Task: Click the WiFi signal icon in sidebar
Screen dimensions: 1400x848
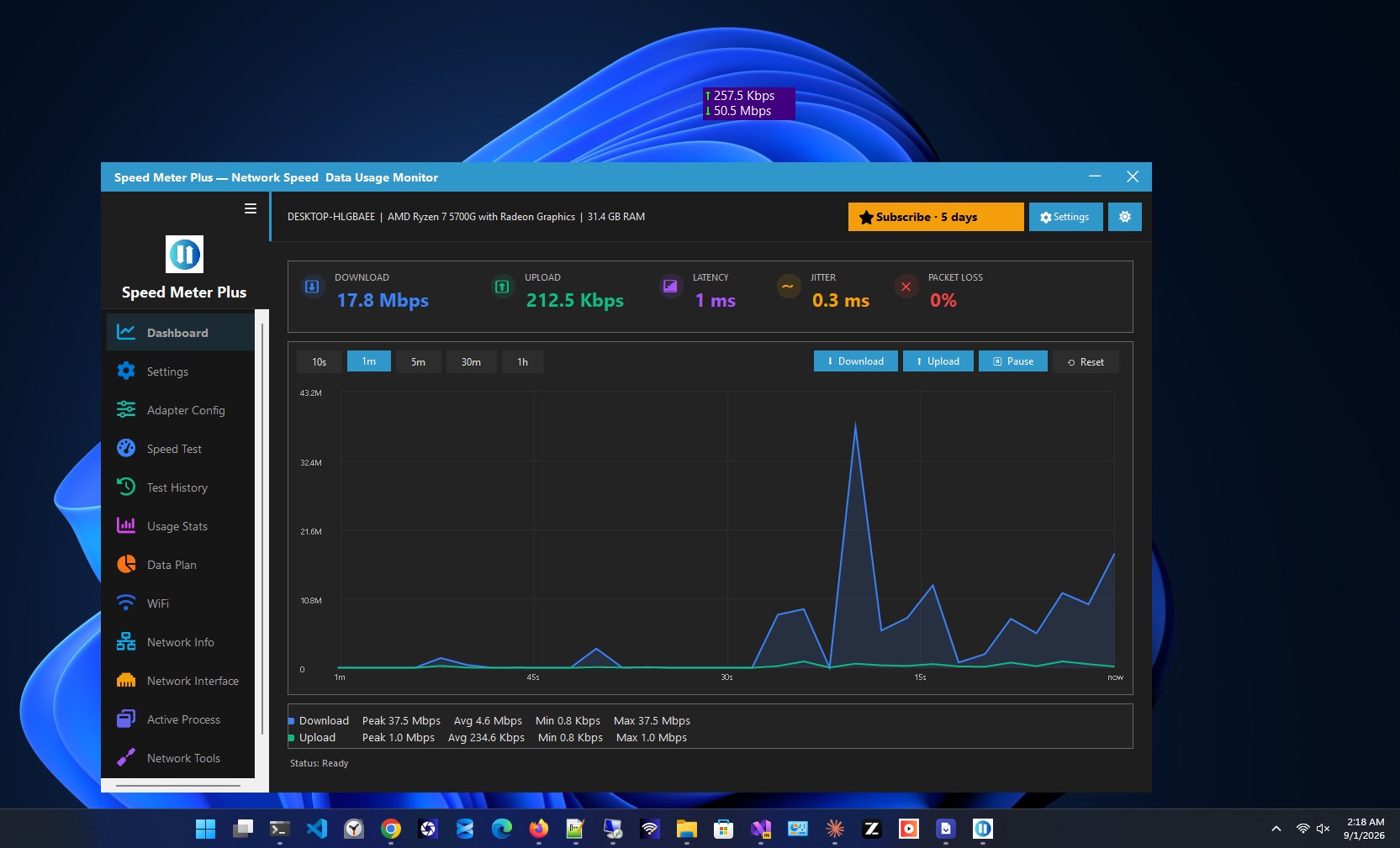Action: click(126, 603)
